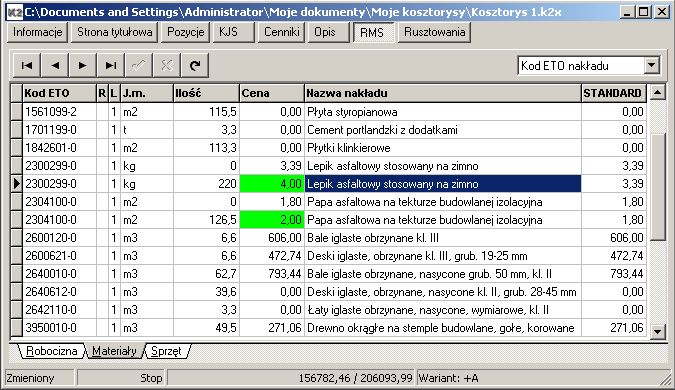
Task: Select code cell 2600621-0
Action: tap(59, 256)
